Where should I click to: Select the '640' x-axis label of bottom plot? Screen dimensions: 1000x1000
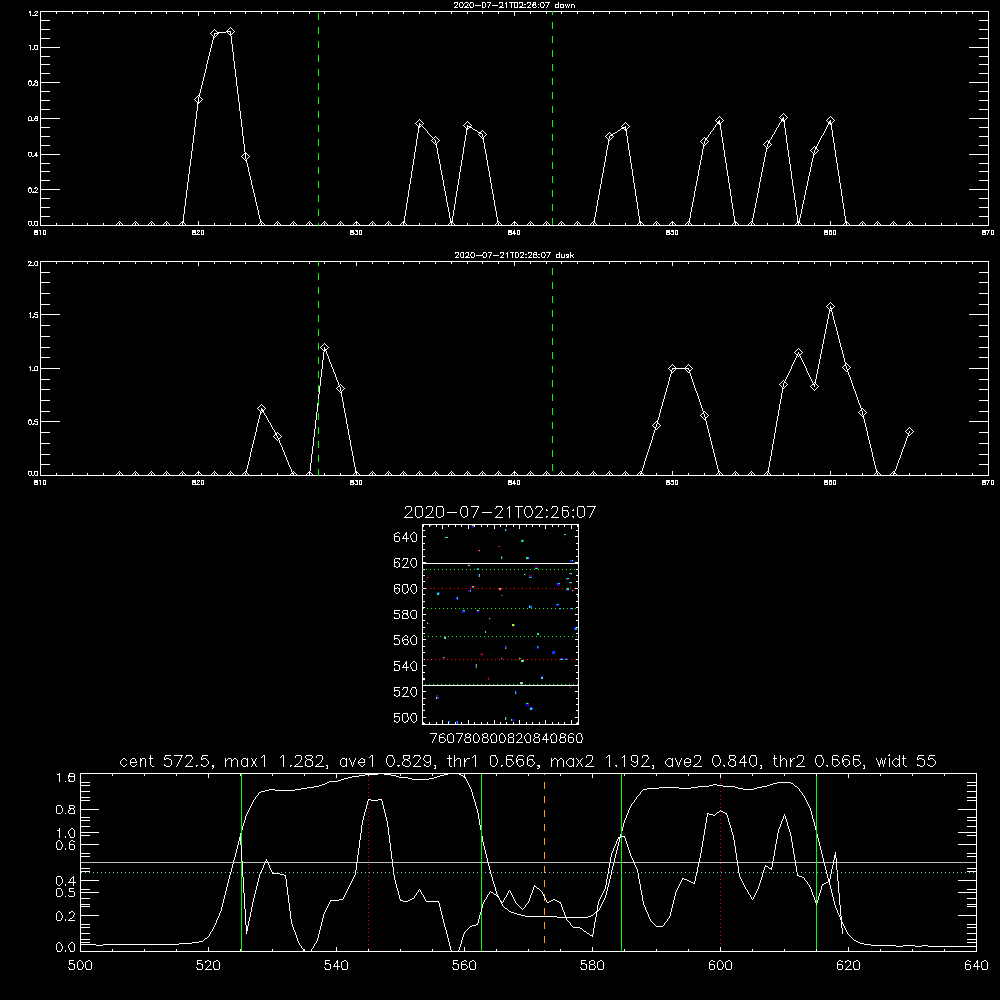pos(976,966)
